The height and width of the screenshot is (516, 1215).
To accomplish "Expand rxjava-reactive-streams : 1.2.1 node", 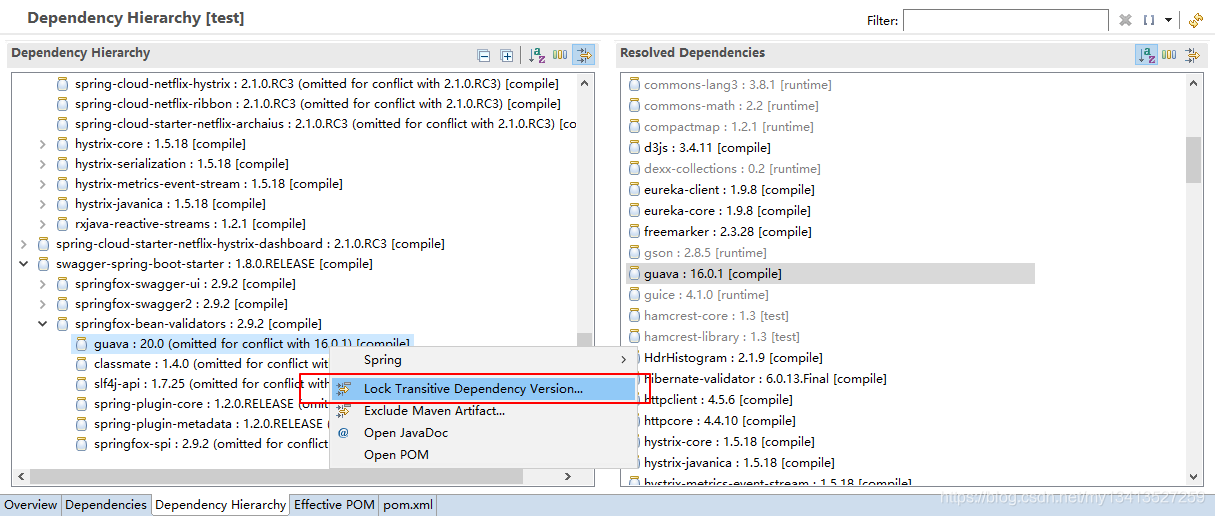I will tap(42, 224).
